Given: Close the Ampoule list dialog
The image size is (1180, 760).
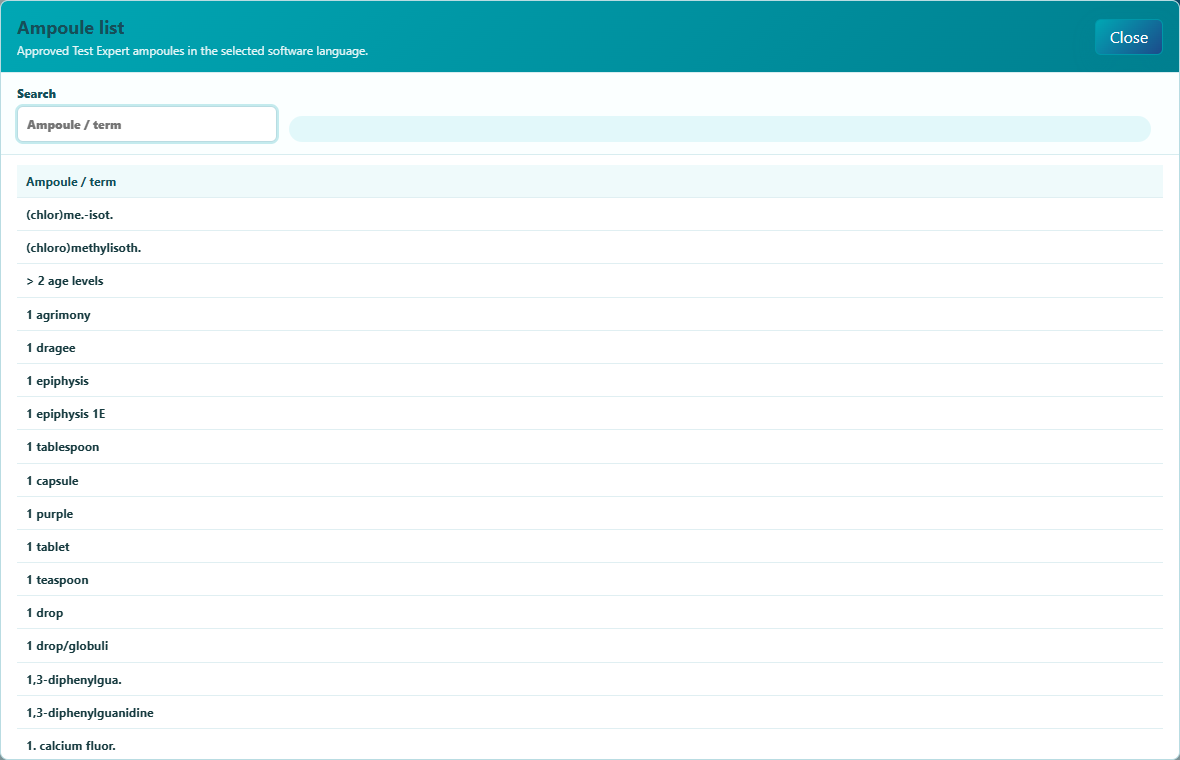Looking at the screenshot, I should (1128, 38).
